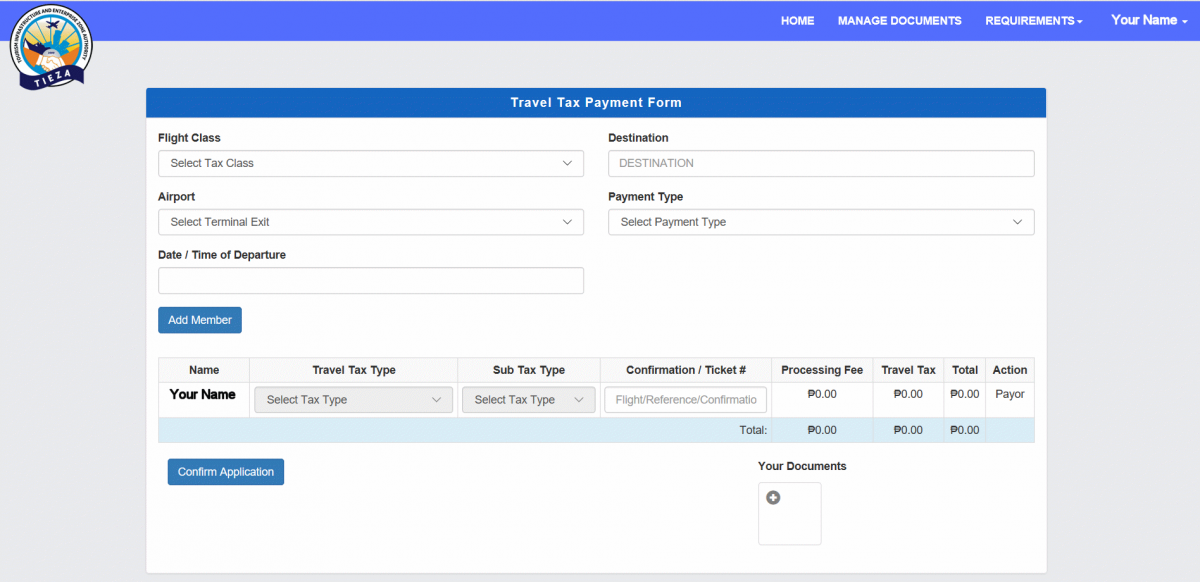This screenshot has height=582, width=1200.
Task: Open MANAGE DOCUMENTS page
Action: click(x=899, y=21)
